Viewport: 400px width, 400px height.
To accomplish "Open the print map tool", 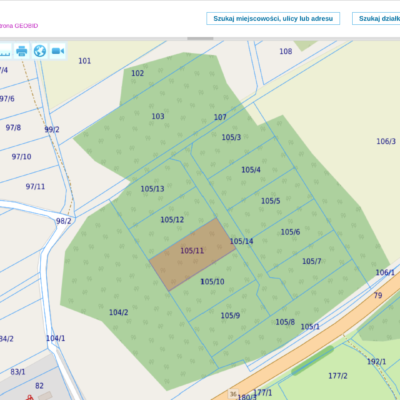I will coord(22,51).
